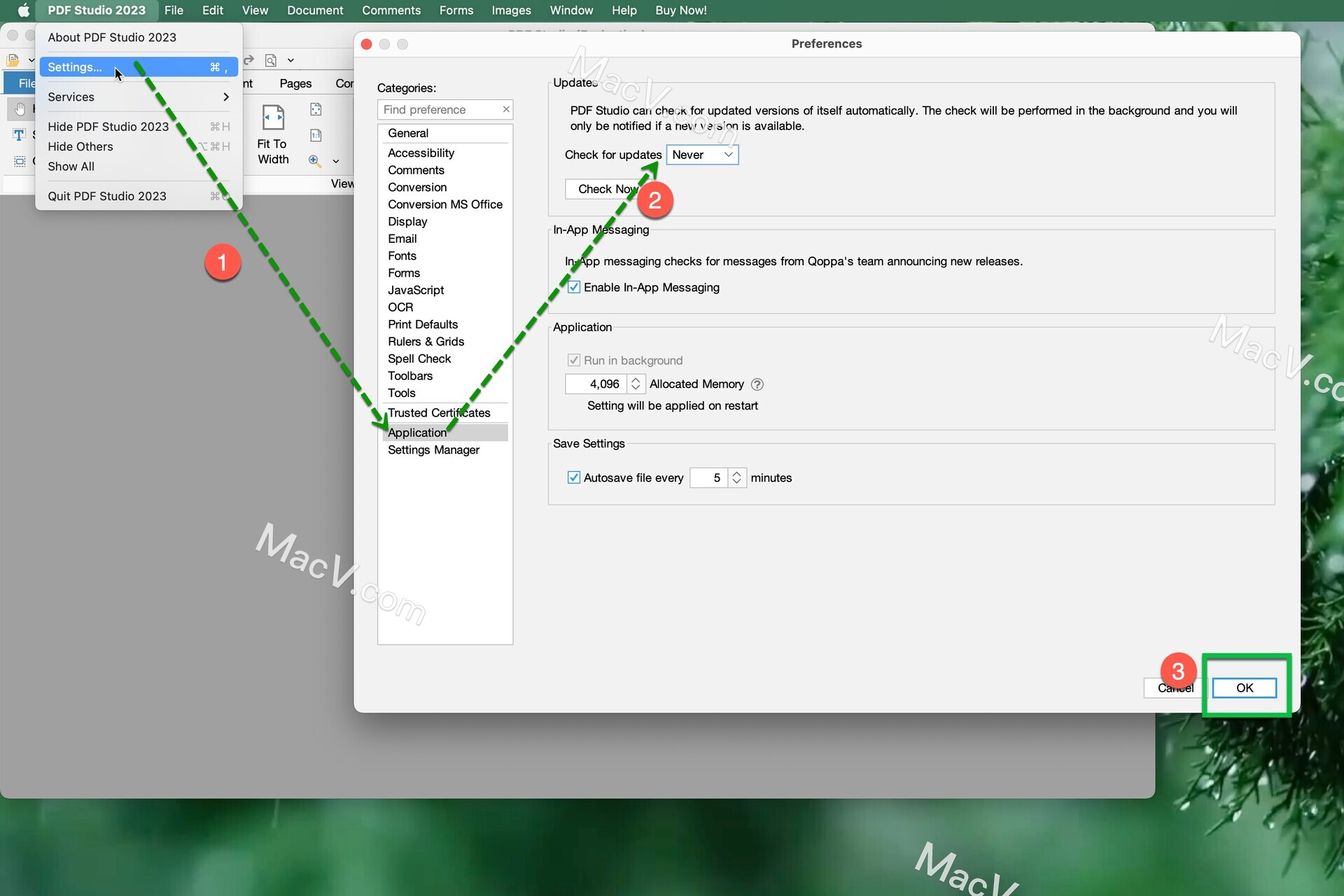Select the Fonts category
The width and height of the screenshot is (1344, 896).
pos(444,255)
